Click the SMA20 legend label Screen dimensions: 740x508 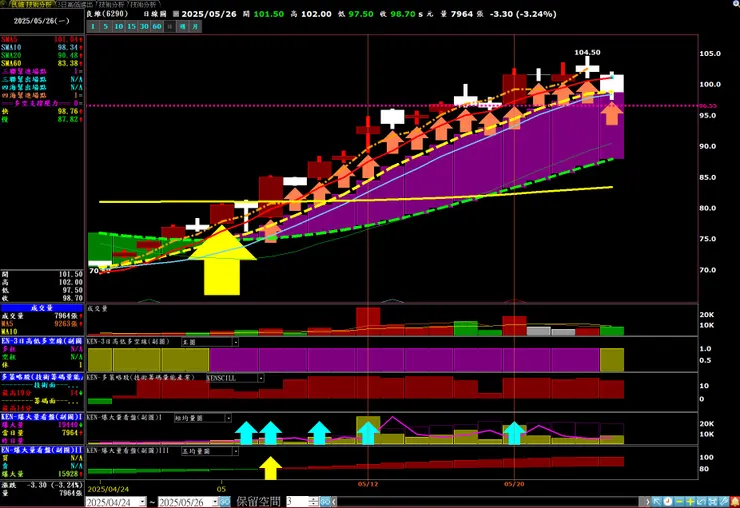click(11, 55)
